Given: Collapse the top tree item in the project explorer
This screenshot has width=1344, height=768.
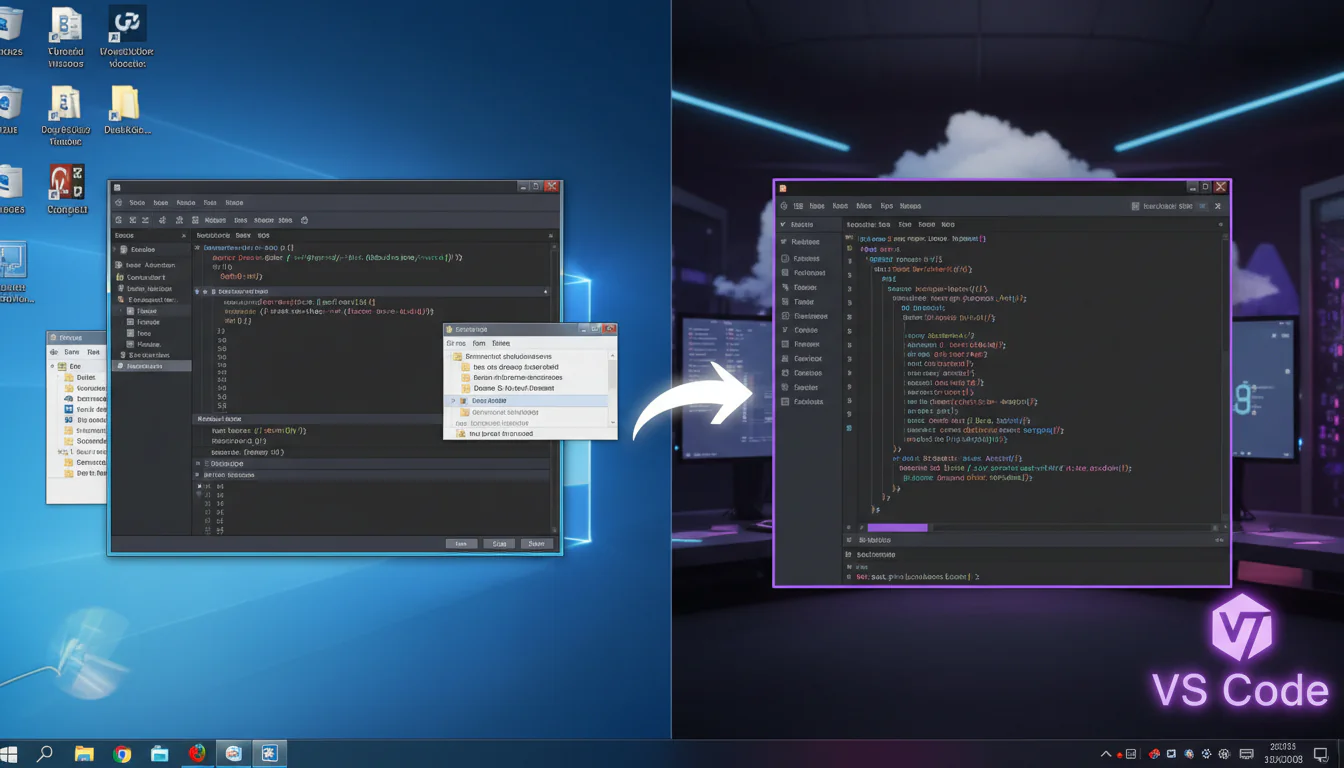Looking at the screenshot, I should [115, 249].
